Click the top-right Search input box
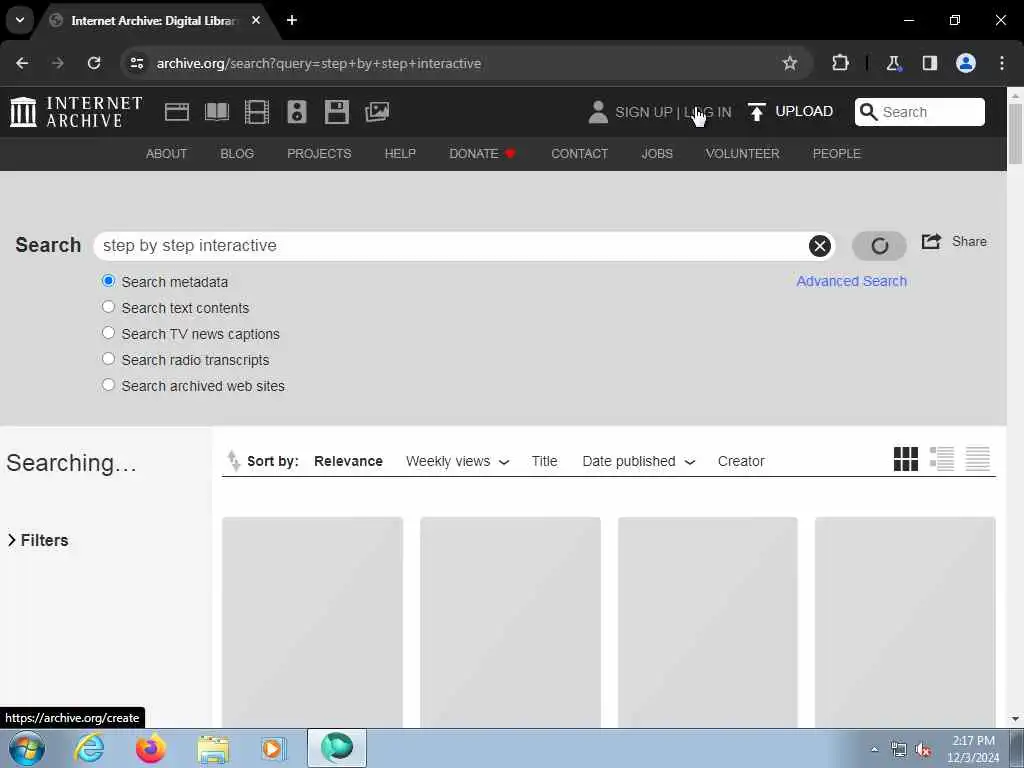The width and height of the screenshot is (1024, 768). point(920,112)
